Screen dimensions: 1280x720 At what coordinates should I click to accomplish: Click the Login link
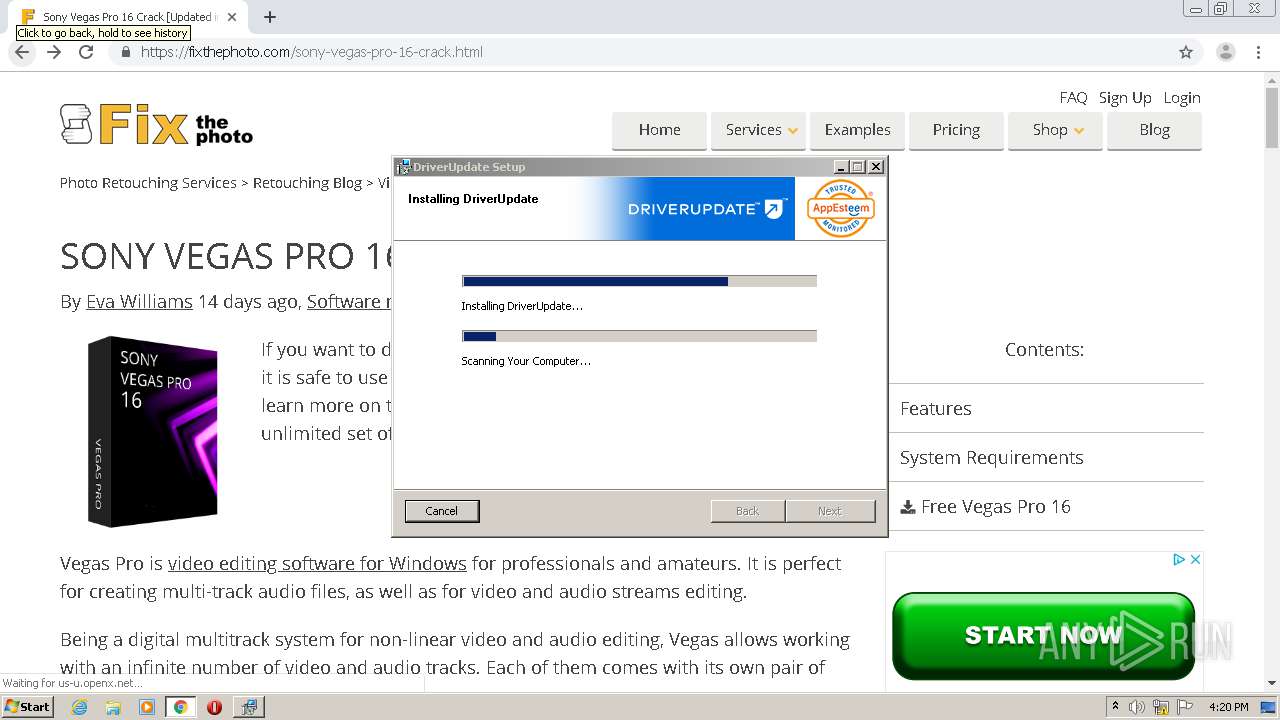pos(1182,97)
